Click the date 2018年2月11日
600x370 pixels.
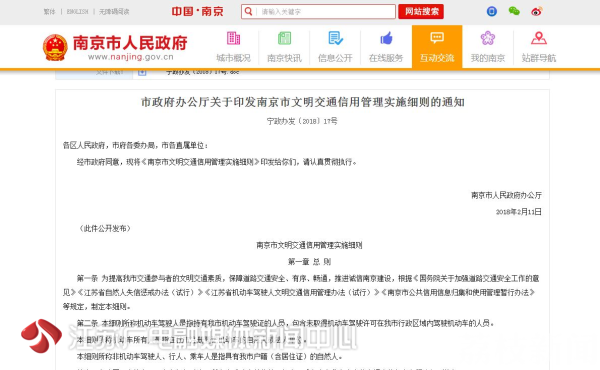click(518, 212)
